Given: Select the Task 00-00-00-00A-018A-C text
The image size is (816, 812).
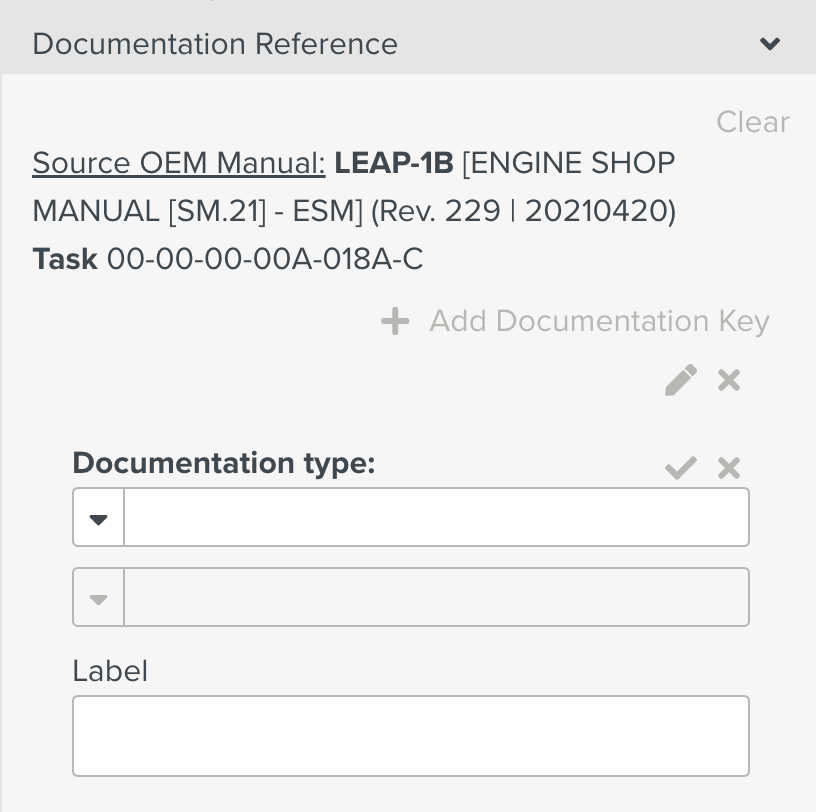Looking at the screenshot, I should coord(228,259).
